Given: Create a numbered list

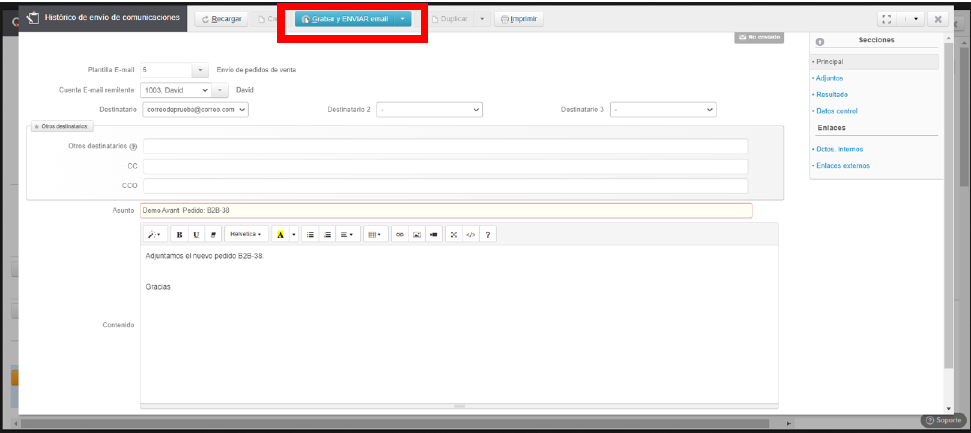Looking at the screenshot, I should 327,234.
